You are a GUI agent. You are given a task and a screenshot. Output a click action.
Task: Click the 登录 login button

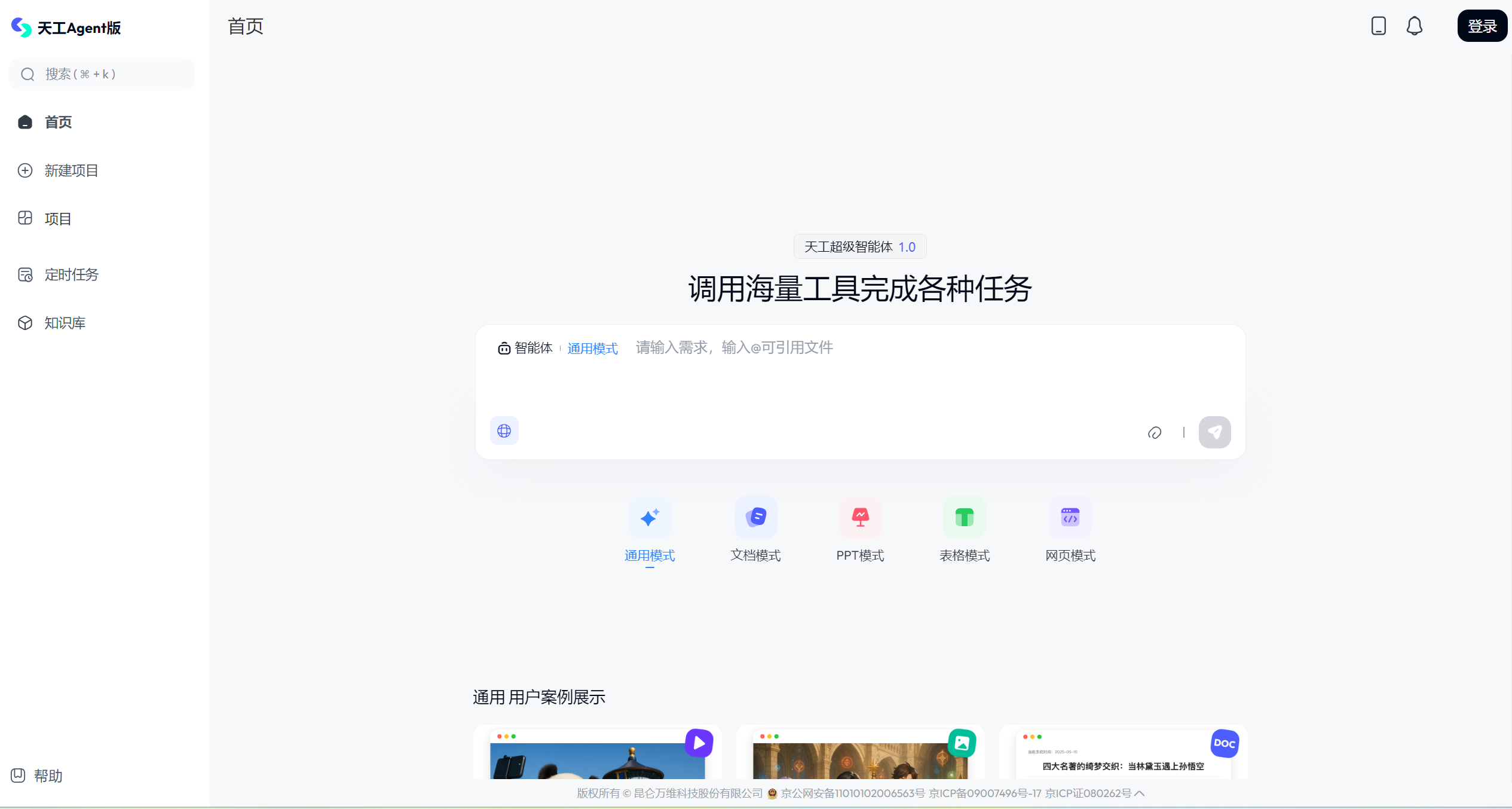coord(1482,26)
